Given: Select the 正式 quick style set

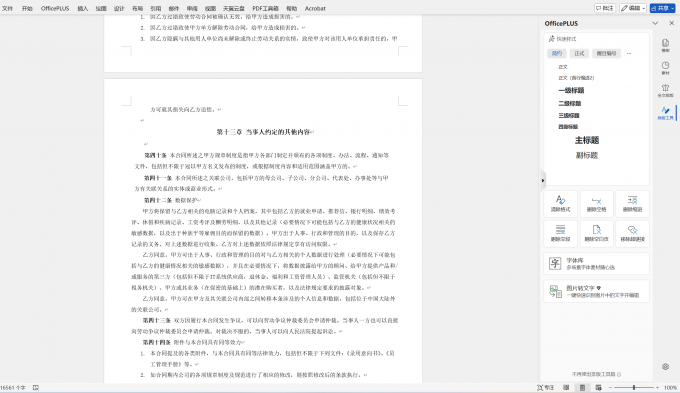Looking at the screenshot, I should pyautogui.click(x=579, y=53).
